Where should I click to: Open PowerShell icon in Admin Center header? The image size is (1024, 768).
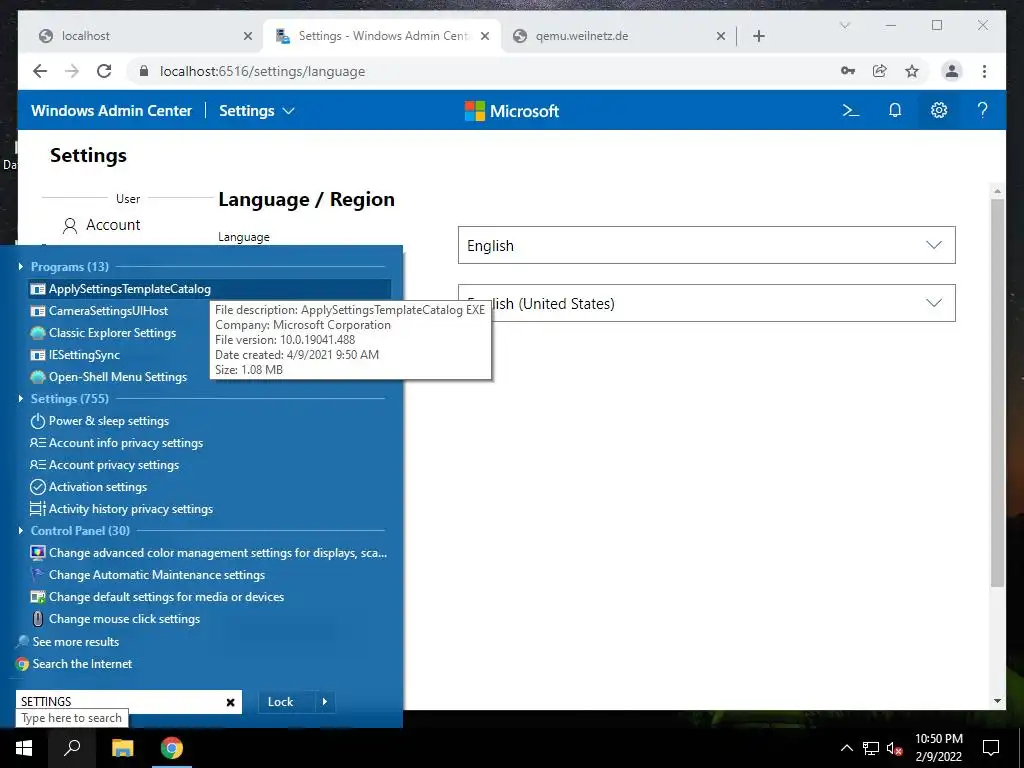point(850,110)
